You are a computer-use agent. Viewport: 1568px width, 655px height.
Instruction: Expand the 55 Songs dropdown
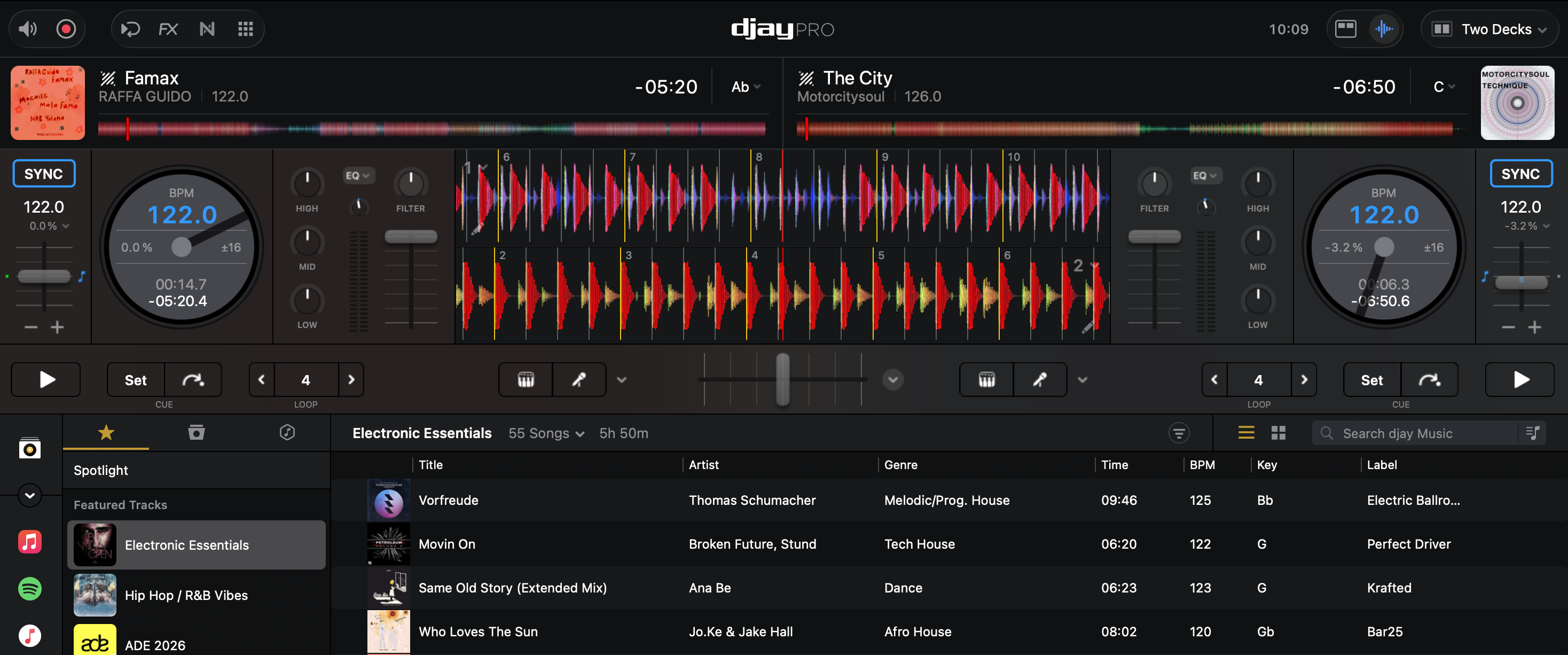[546, 433]
